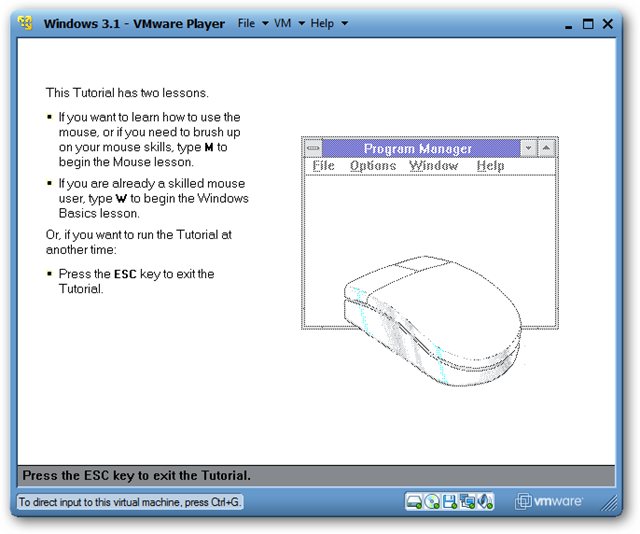Image resolution: width=640 pixels, height=534 pixels.
Task: Click the network adapter status icon
Action: pos(467,501)
